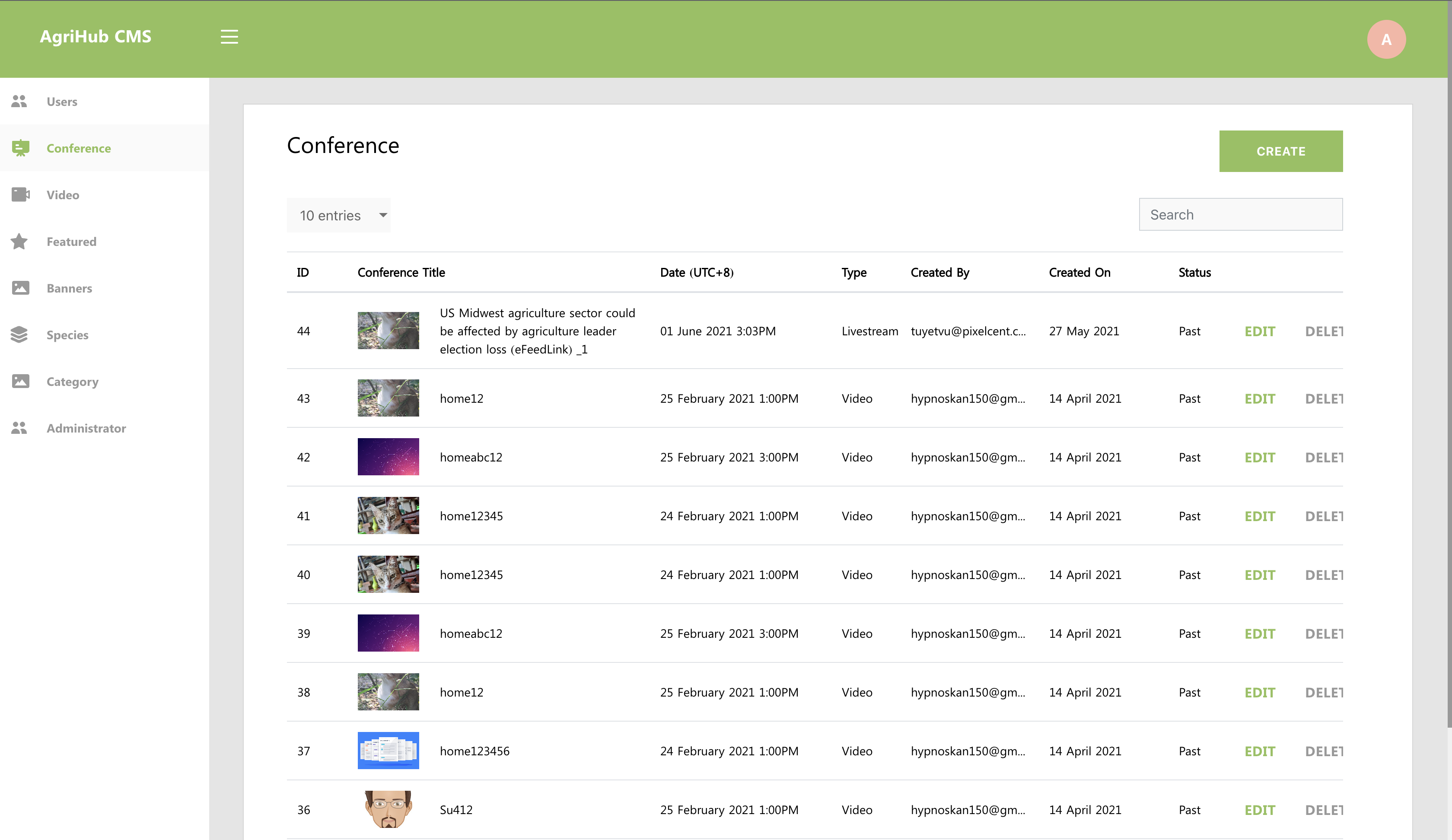Screen dimensions: 1452x840
Task: Sort by the Created On column header
Action: (x=1079, y=273)
